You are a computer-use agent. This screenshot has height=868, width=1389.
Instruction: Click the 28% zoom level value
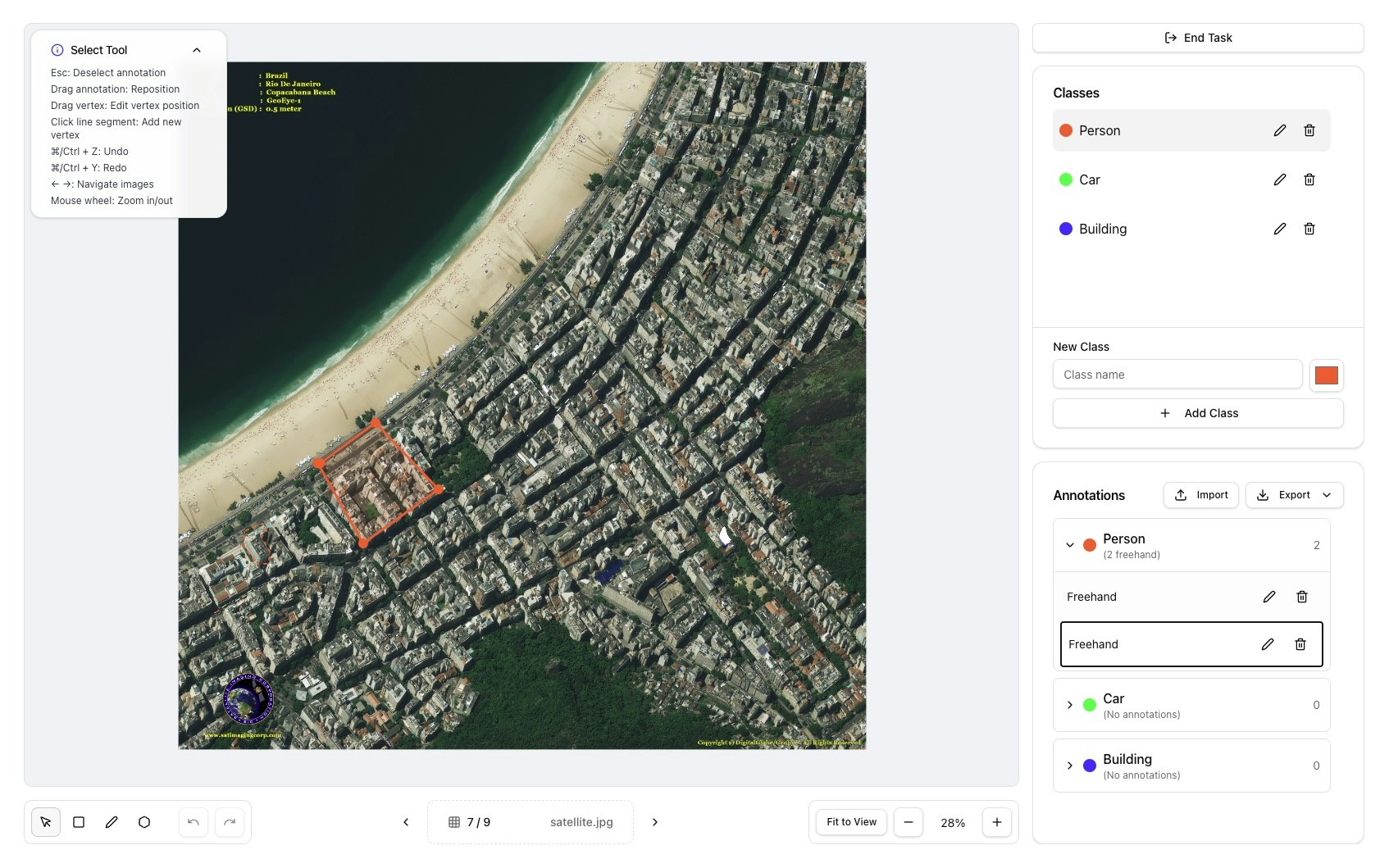[953, 823]
